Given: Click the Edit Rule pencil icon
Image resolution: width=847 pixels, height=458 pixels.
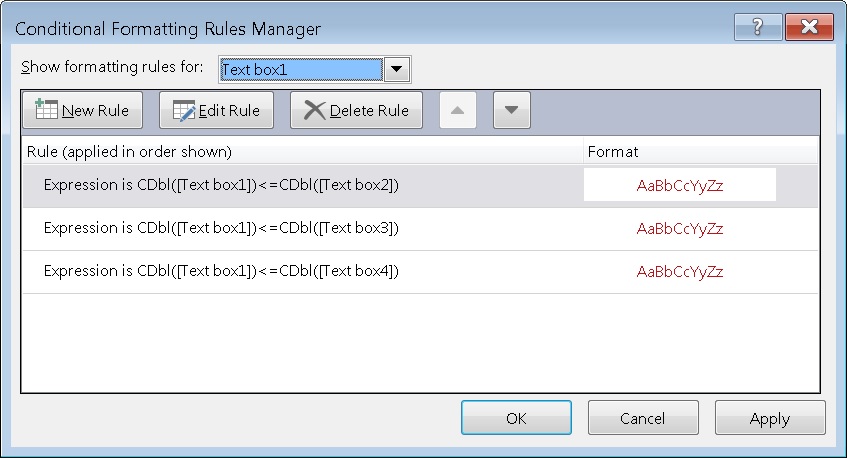Looking at the screenshot, I should (184, 110).
